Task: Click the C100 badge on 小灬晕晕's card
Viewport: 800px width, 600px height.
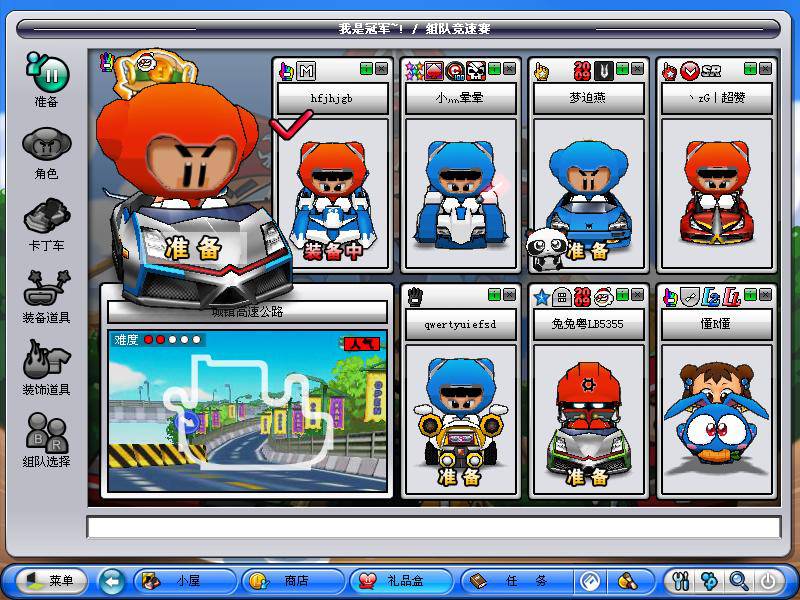Action: click(455, 71)
